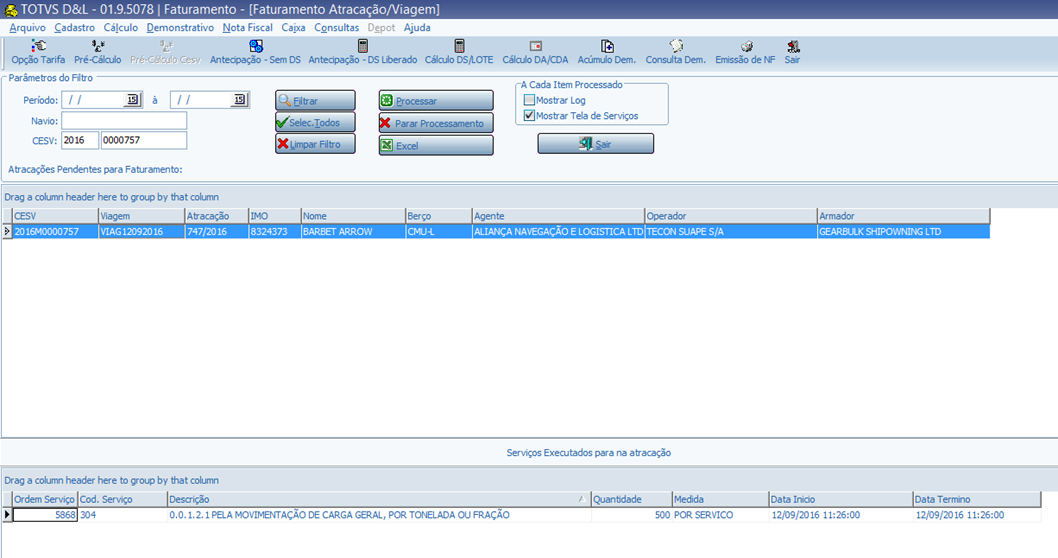
Task: Sort by Data Inicio column header
Action: tap(841, 499)
